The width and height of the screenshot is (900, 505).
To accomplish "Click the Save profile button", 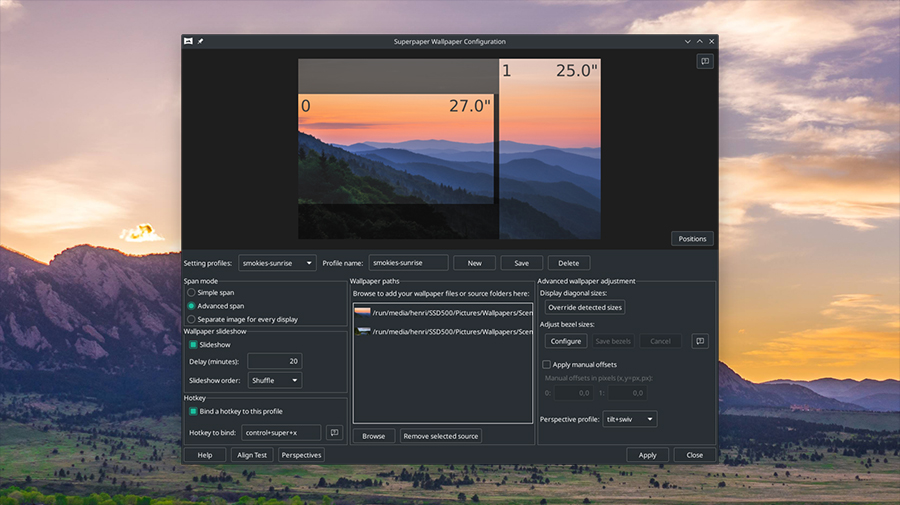I will pos(522,263).
